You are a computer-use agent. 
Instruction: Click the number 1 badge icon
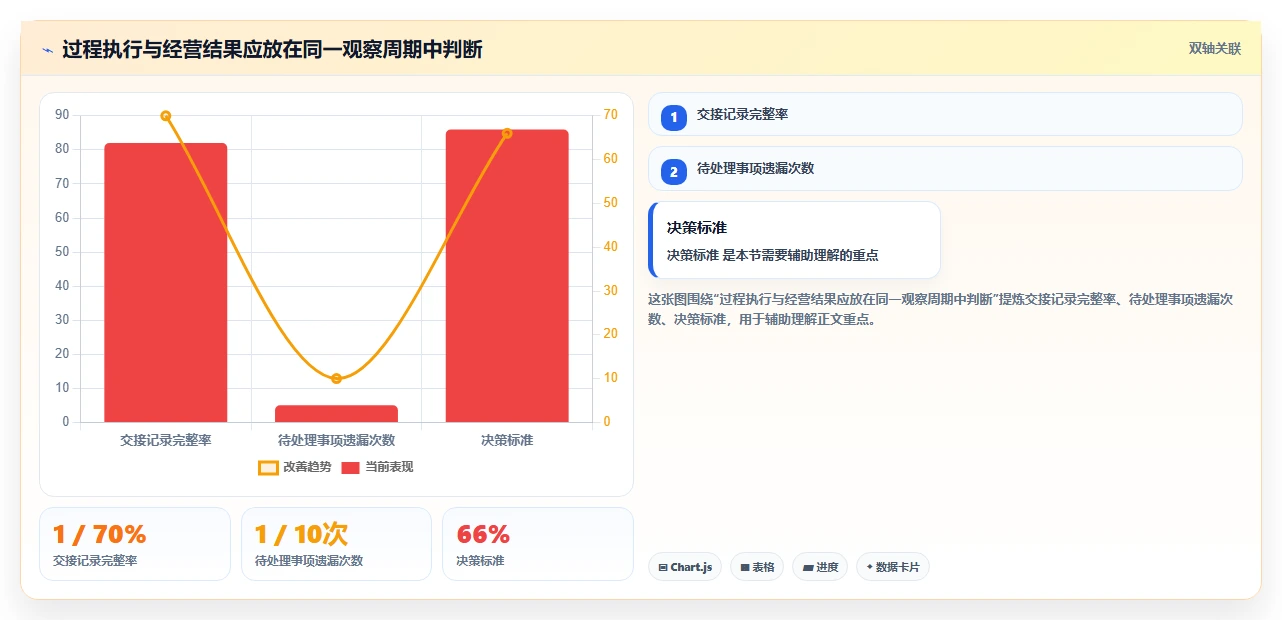673,117
